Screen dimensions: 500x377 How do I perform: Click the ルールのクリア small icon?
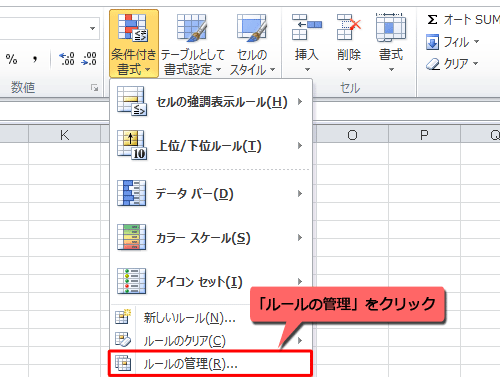coord(123,339)
